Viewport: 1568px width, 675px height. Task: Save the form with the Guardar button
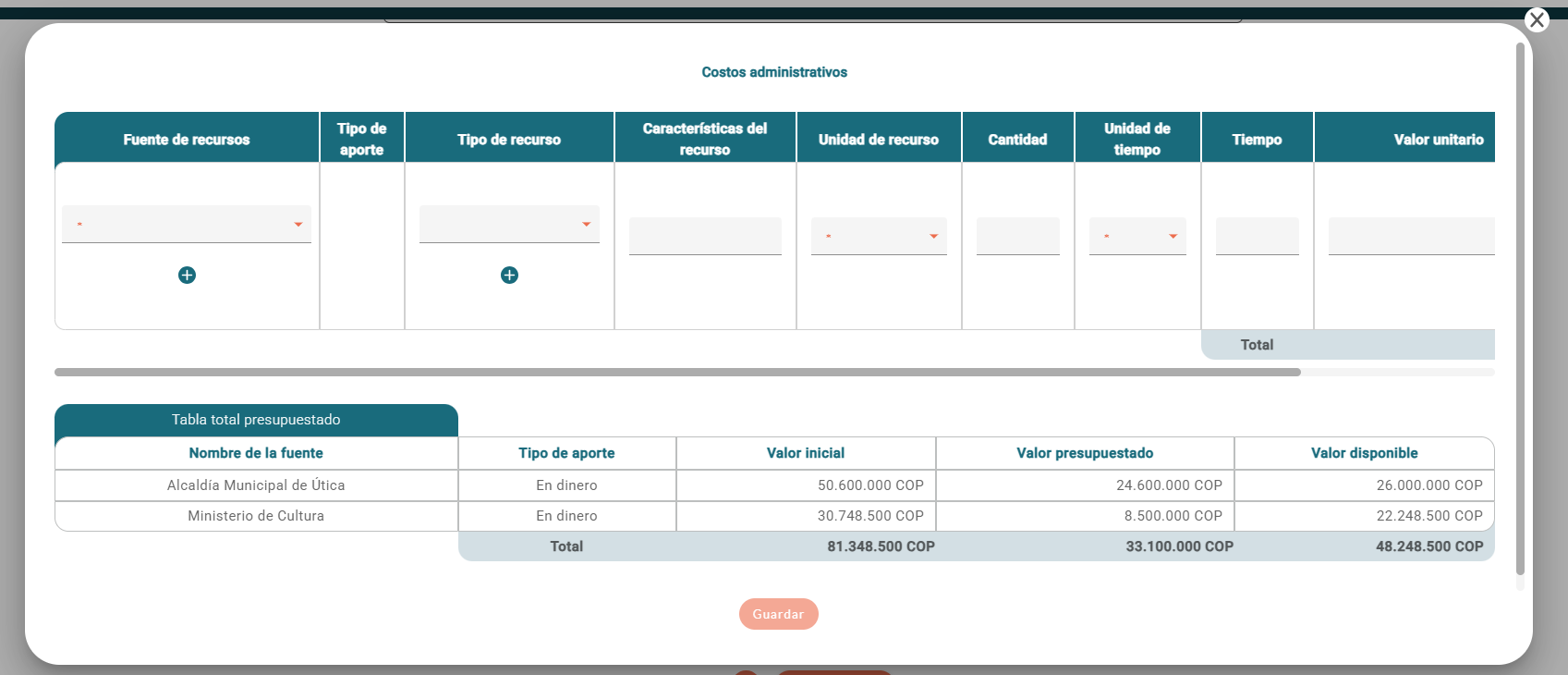pyautogui.click(x=779, y=614)
